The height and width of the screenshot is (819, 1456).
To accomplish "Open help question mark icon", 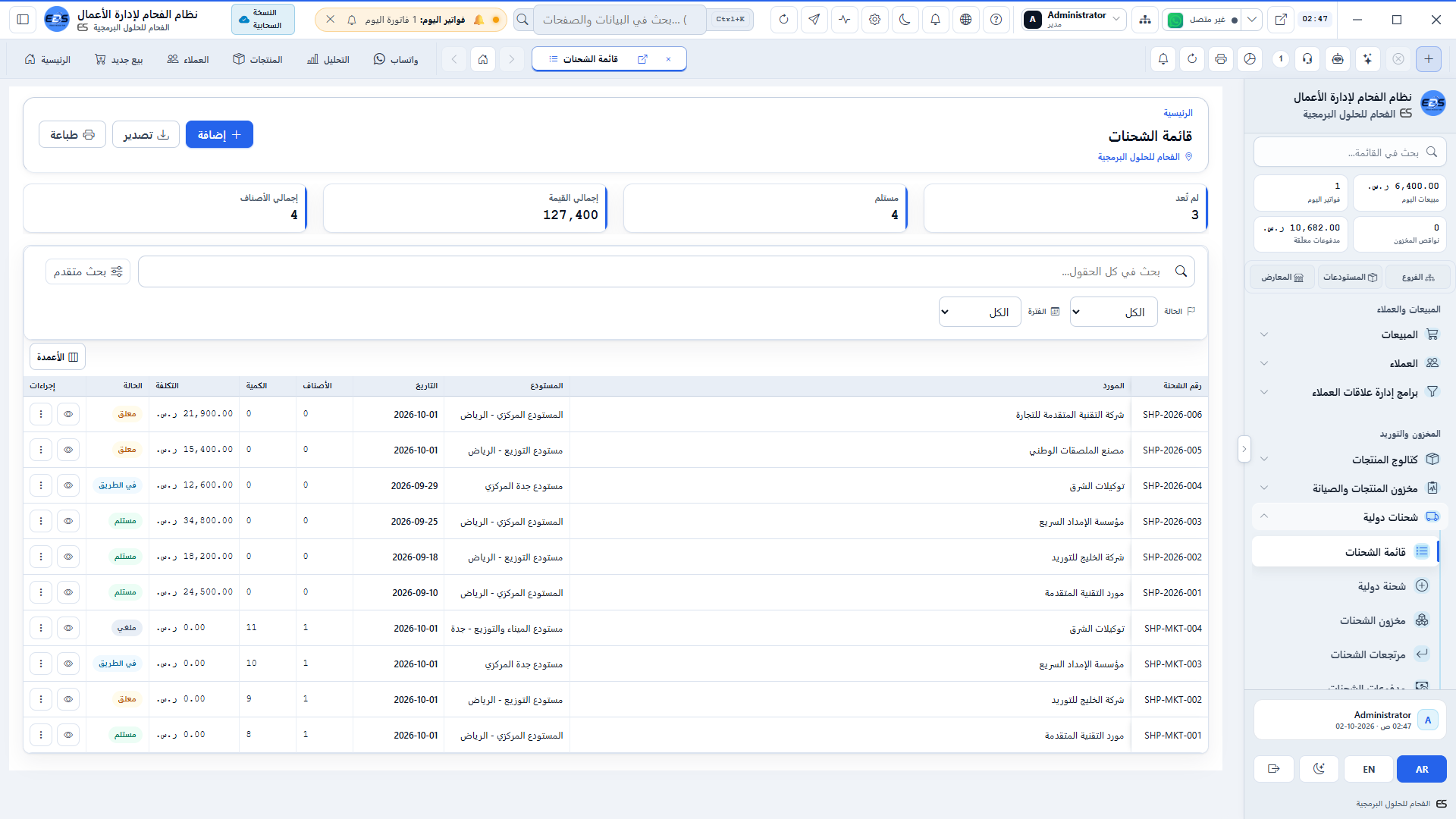I will [x=996, y=20].
